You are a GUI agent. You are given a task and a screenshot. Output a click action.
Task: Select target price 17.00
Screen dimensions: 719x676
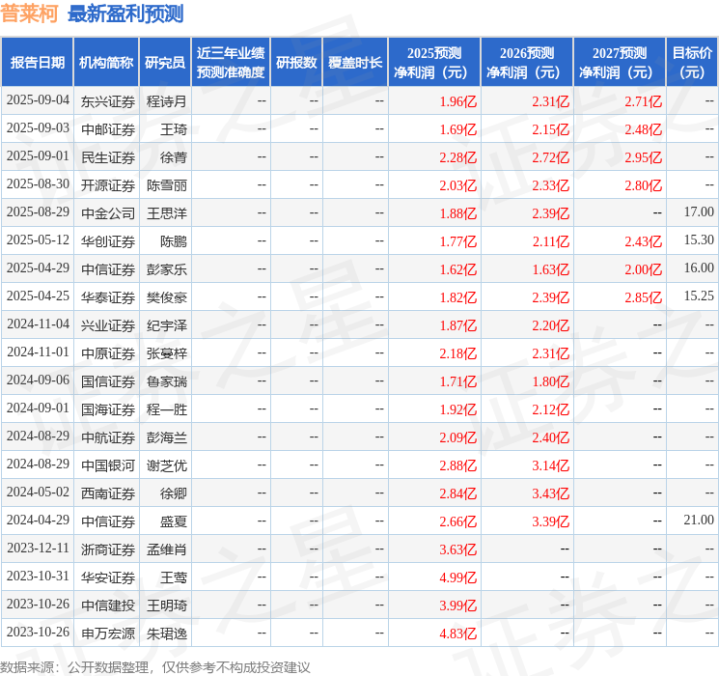699,212
